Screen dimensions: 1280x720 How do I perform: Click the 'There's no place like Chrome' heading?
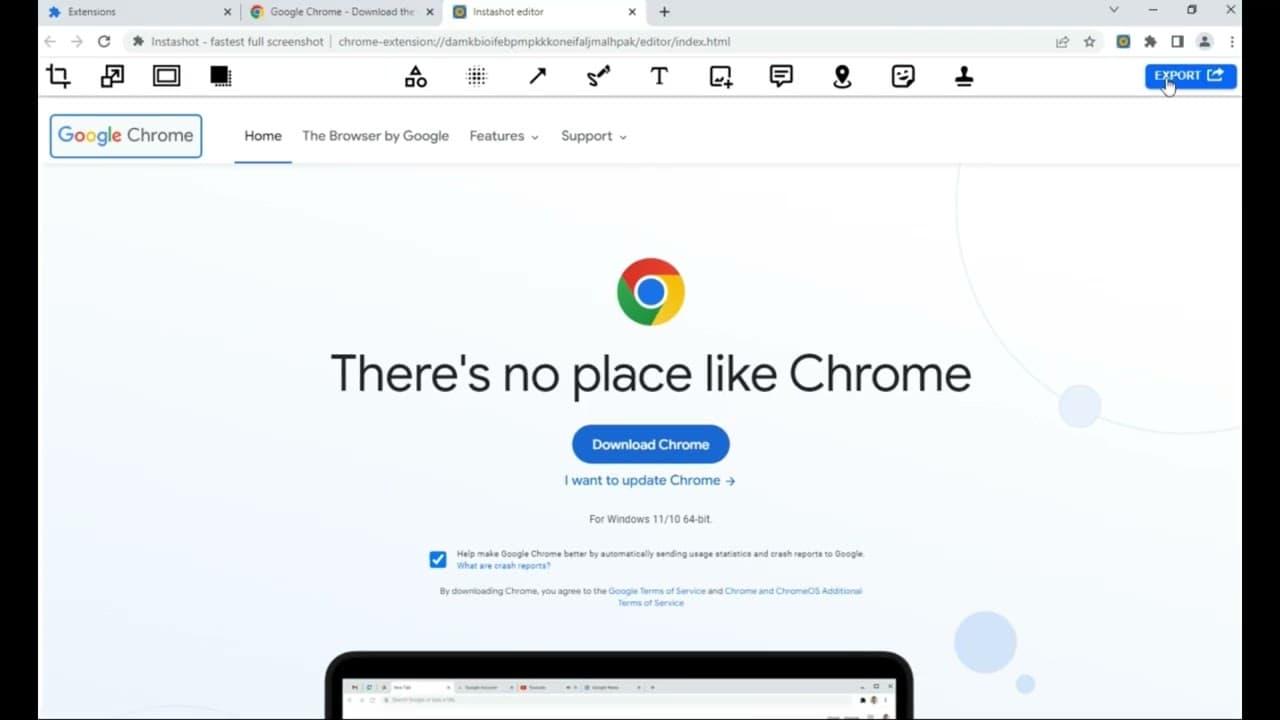point(651,374)
